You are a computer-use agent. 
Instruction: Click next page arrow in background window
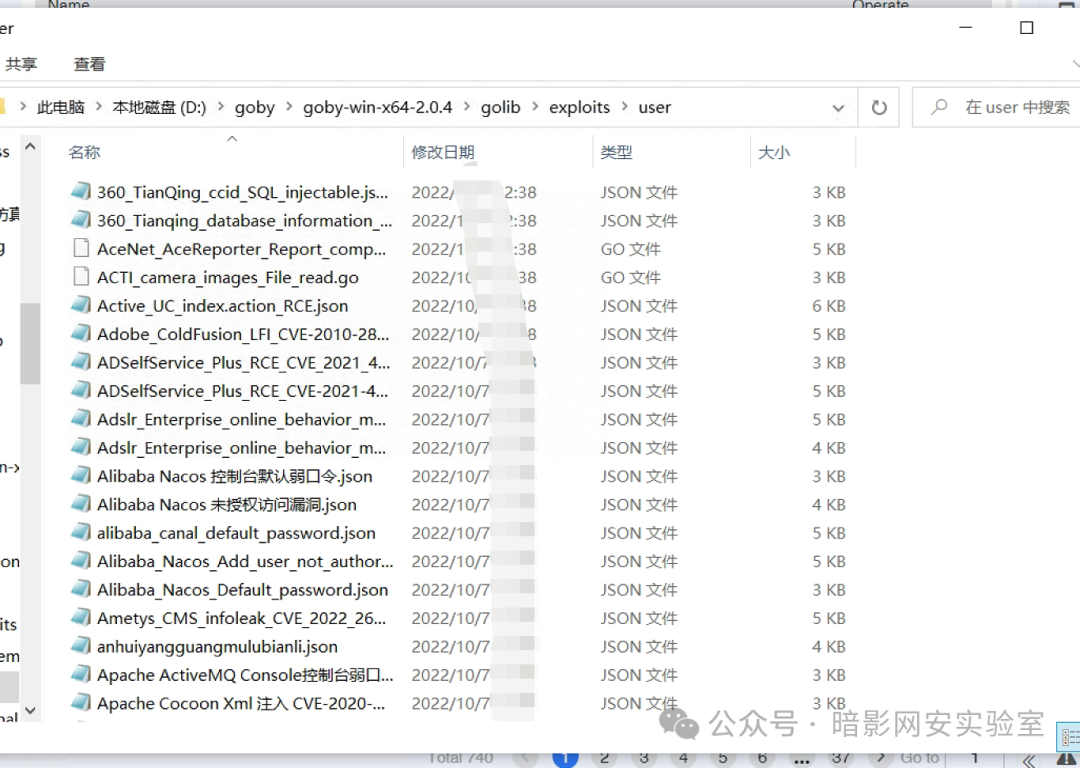tap(880, 758)
